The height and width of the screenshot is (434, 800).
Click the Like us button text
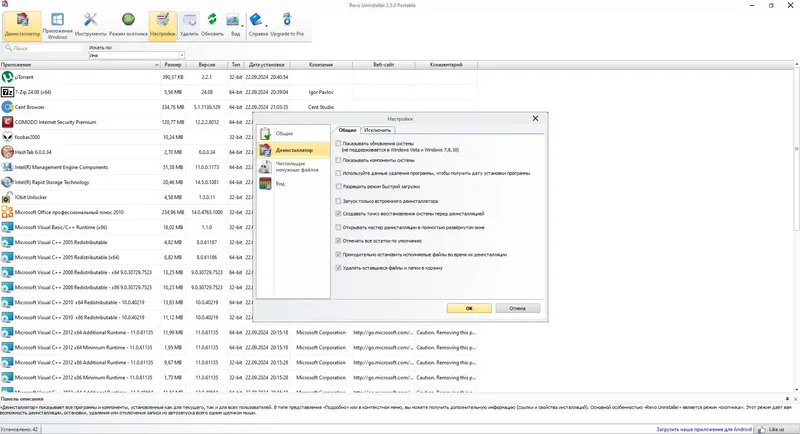pyautogui.click(x=777, y=429)
